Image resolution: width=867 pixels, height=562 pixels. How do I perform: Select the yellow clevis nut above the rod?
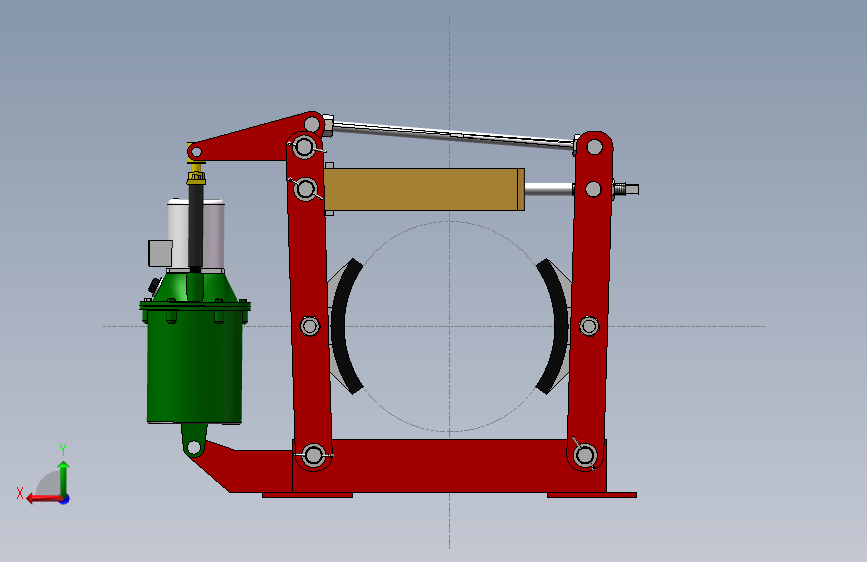coord(196,178)
